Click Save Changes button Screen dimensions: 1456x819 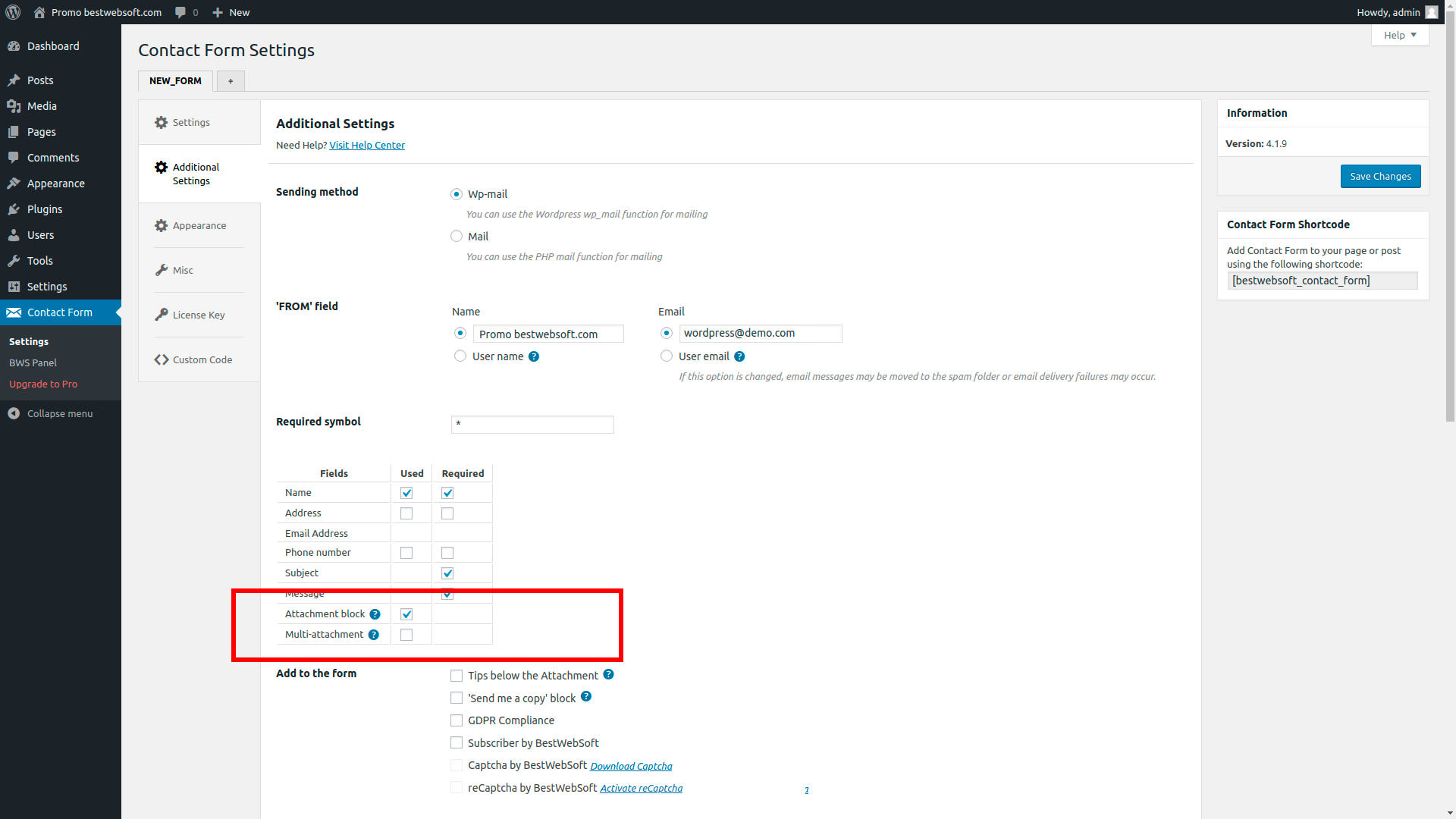pyautogui.click(x=1381, y=176)
